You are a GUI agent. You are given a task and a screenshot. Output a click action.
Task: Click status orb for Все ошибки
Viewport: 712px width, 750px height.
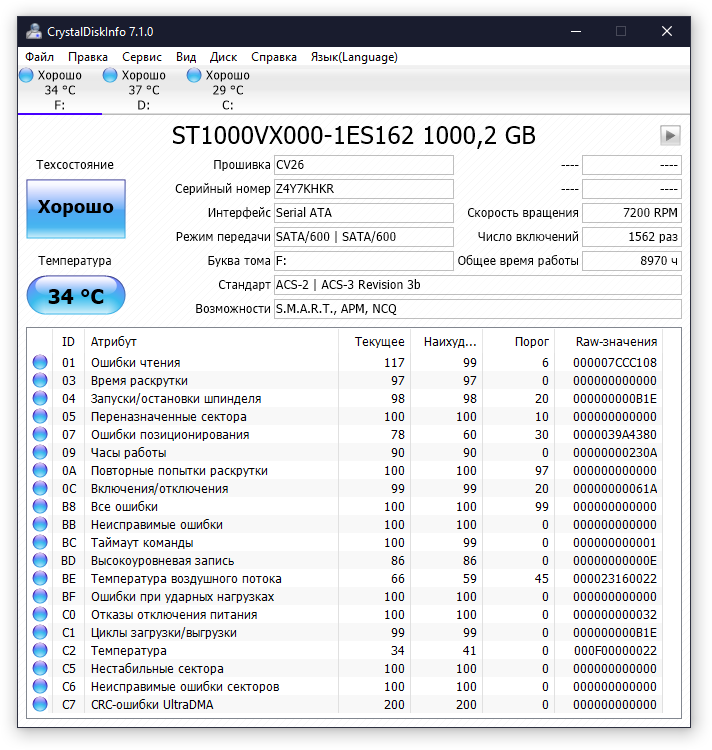point(40,506)
